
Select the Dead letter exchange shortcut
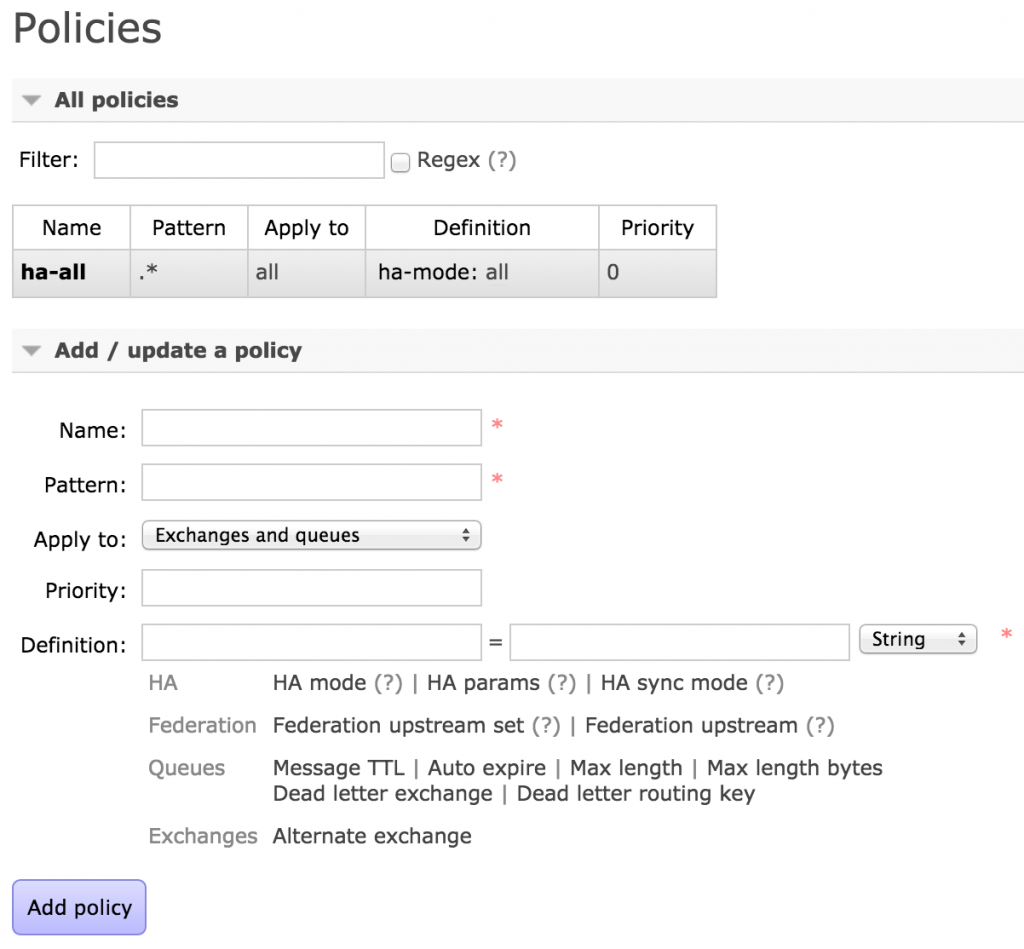(382, 794)
